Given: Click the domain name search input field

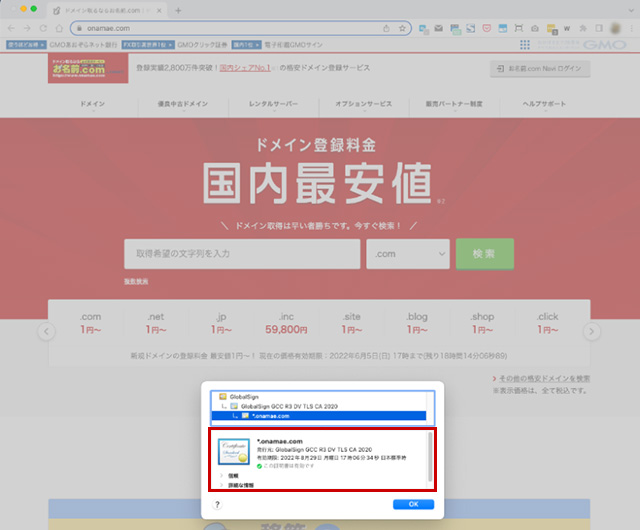Looking at the screenshot, I should pyautogui.click(x=242, y=254).
